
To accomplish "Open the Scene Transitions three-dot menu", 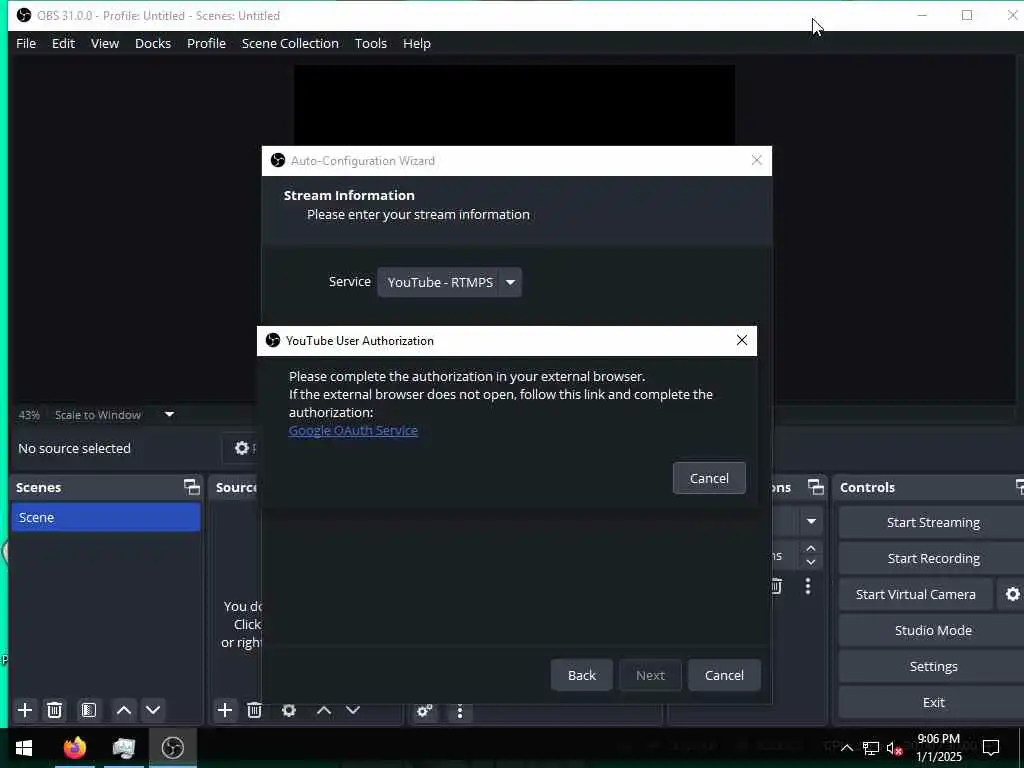I will click(808, 586).
